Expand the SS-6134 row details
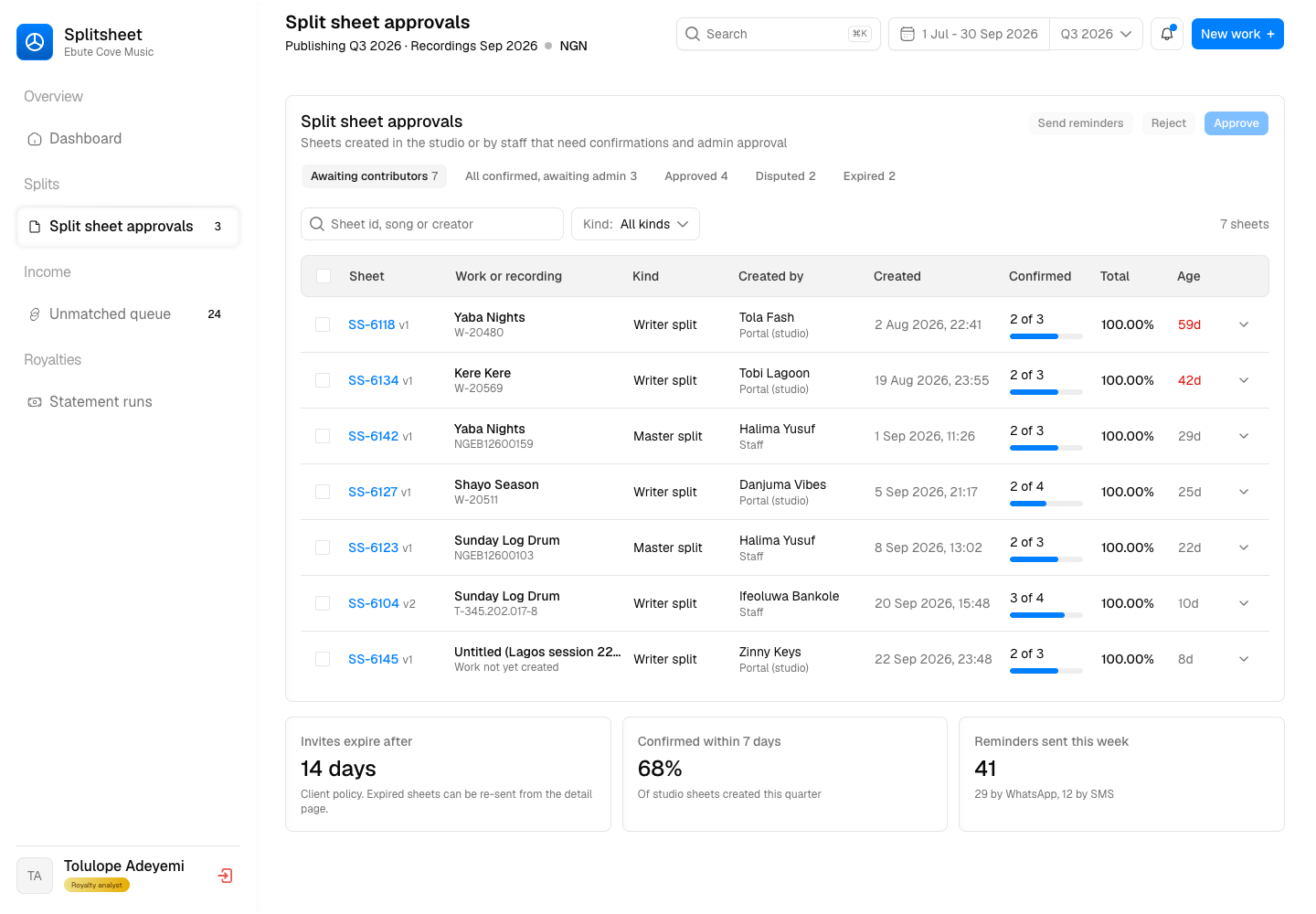Viewport: 1316px width, 914px height. (x=1244, y=380)
